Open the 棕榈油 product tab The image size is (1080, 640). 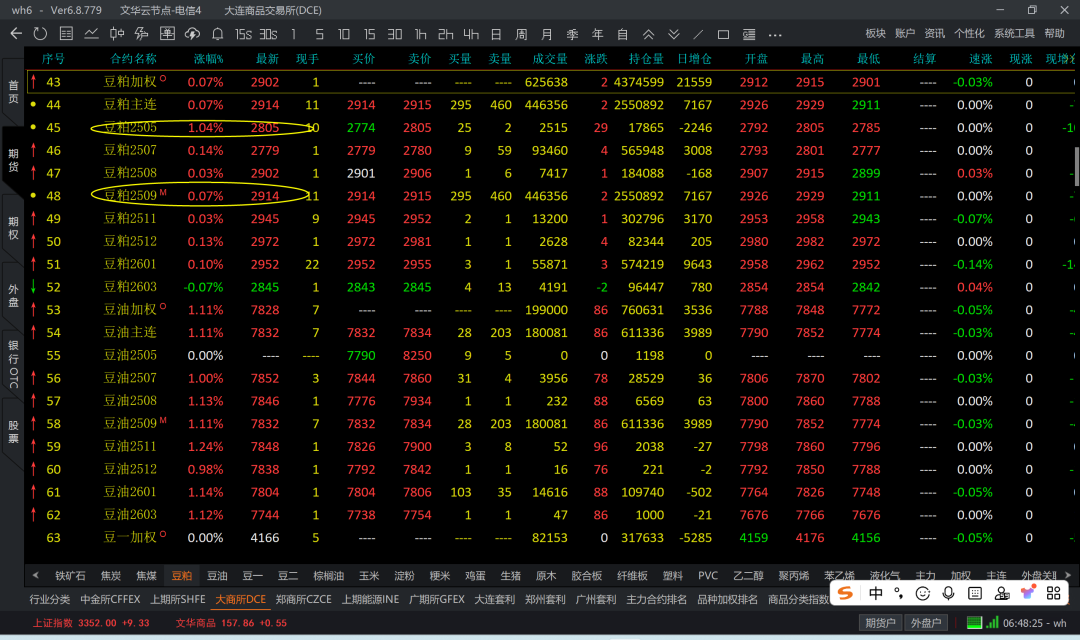(329, 576)
